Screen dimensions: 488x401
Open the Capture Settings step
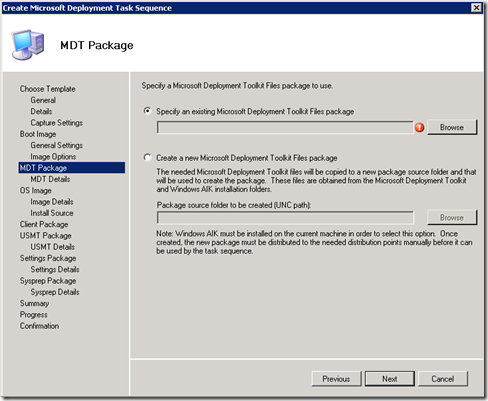[57, 123]
